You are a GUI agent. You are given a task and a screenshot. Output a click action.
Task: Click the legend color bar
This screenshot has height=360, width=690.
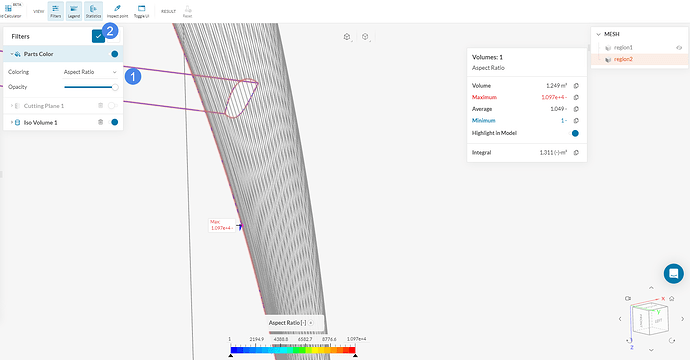coord(293,350)
